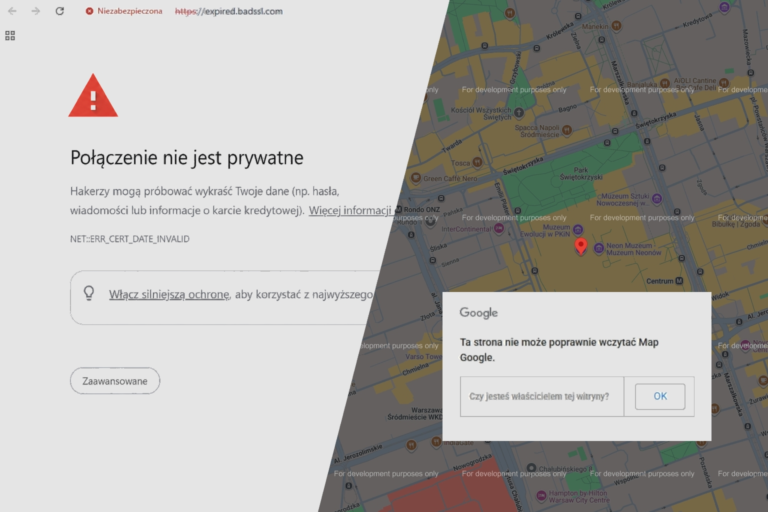
Task: Click the browser forward arrow
Action: [x=36, y=11]
